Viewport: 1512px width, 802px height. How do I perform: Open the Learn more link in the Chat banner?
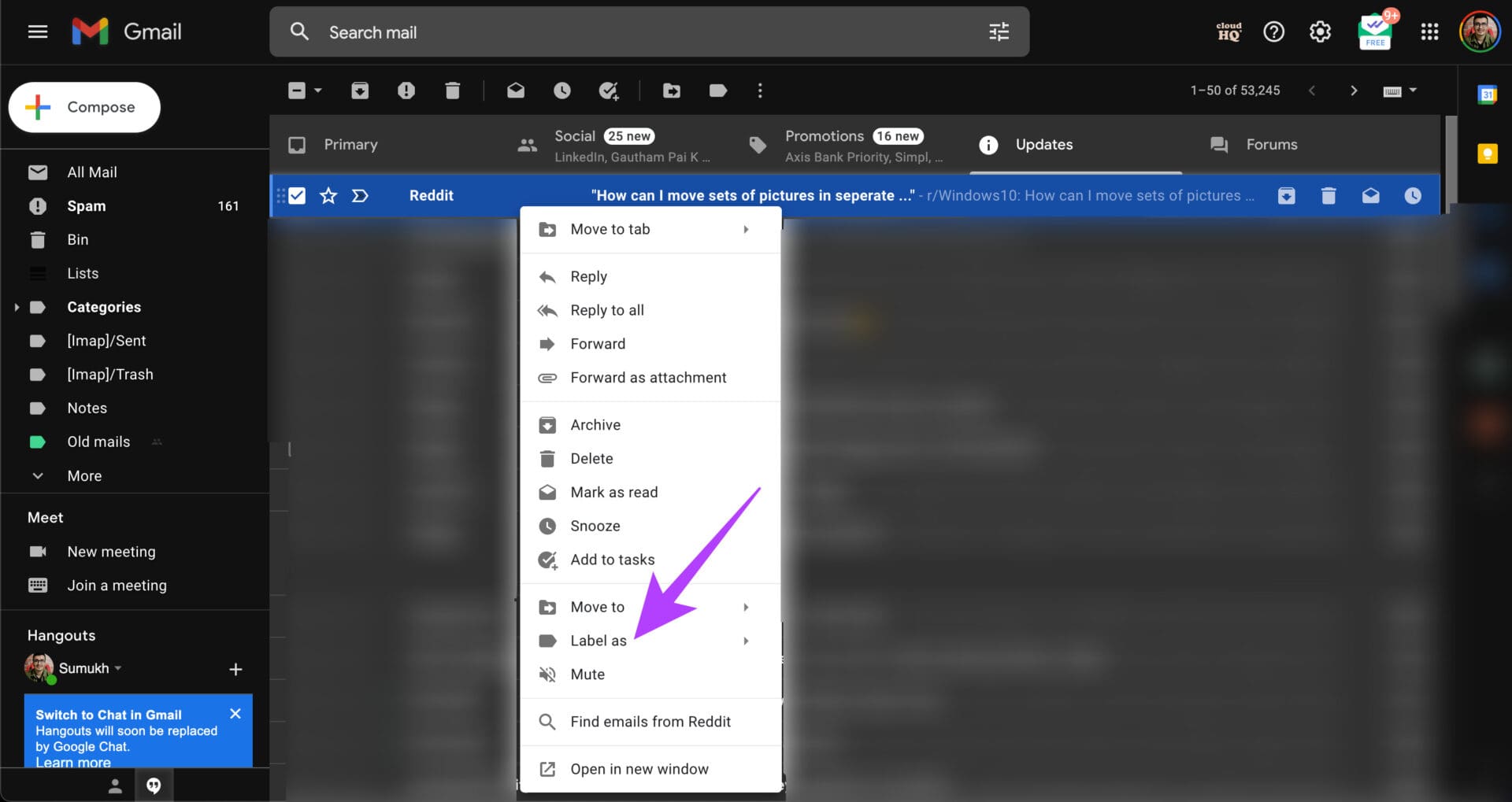73,762
